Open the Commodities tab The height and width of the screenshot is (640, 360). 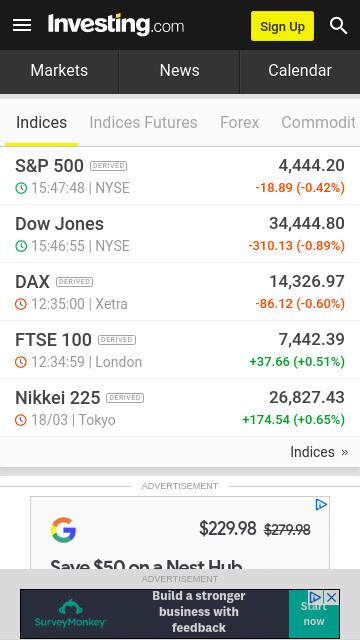(x=320, y=122)
